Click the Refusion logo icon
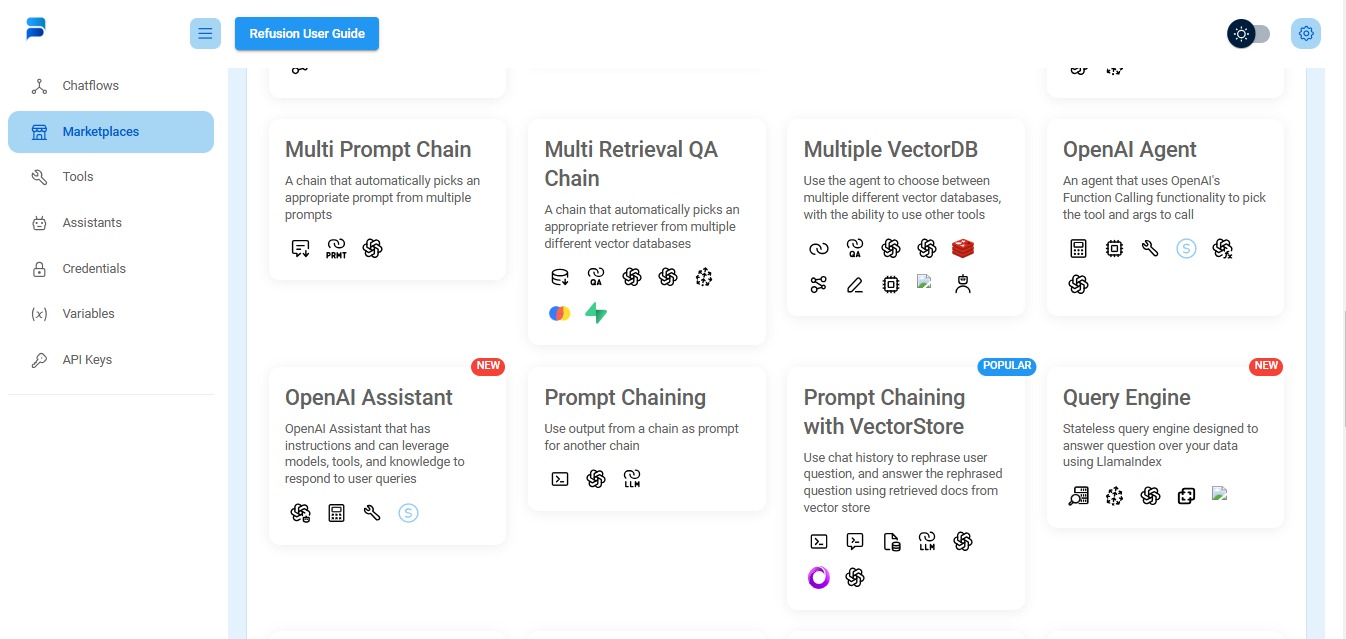1346x639 pixels. tap(36, 29)
